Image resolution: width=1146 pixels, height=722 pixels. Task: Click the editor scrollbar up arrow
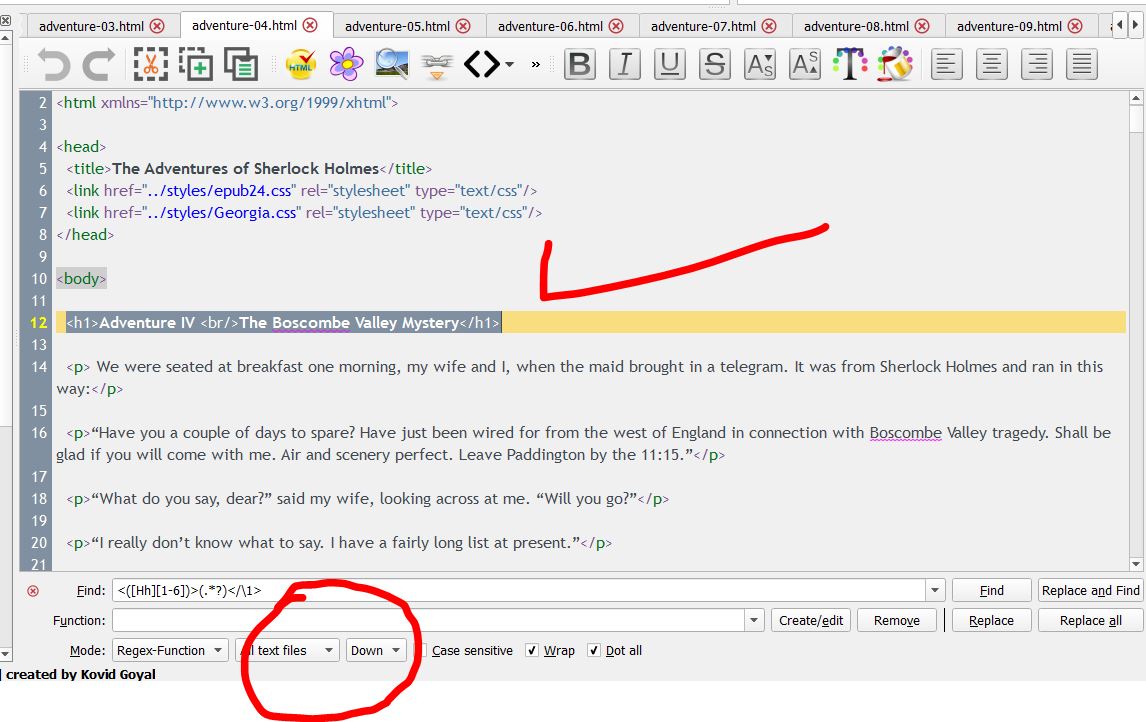click(x=1136, y=98)
